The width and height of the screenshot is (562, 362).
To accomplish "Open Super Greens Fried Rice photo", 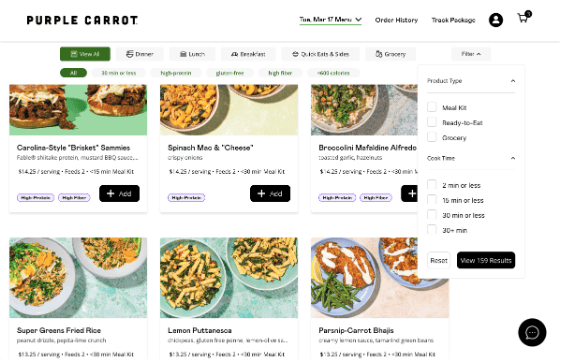I will tap(78, 277).
